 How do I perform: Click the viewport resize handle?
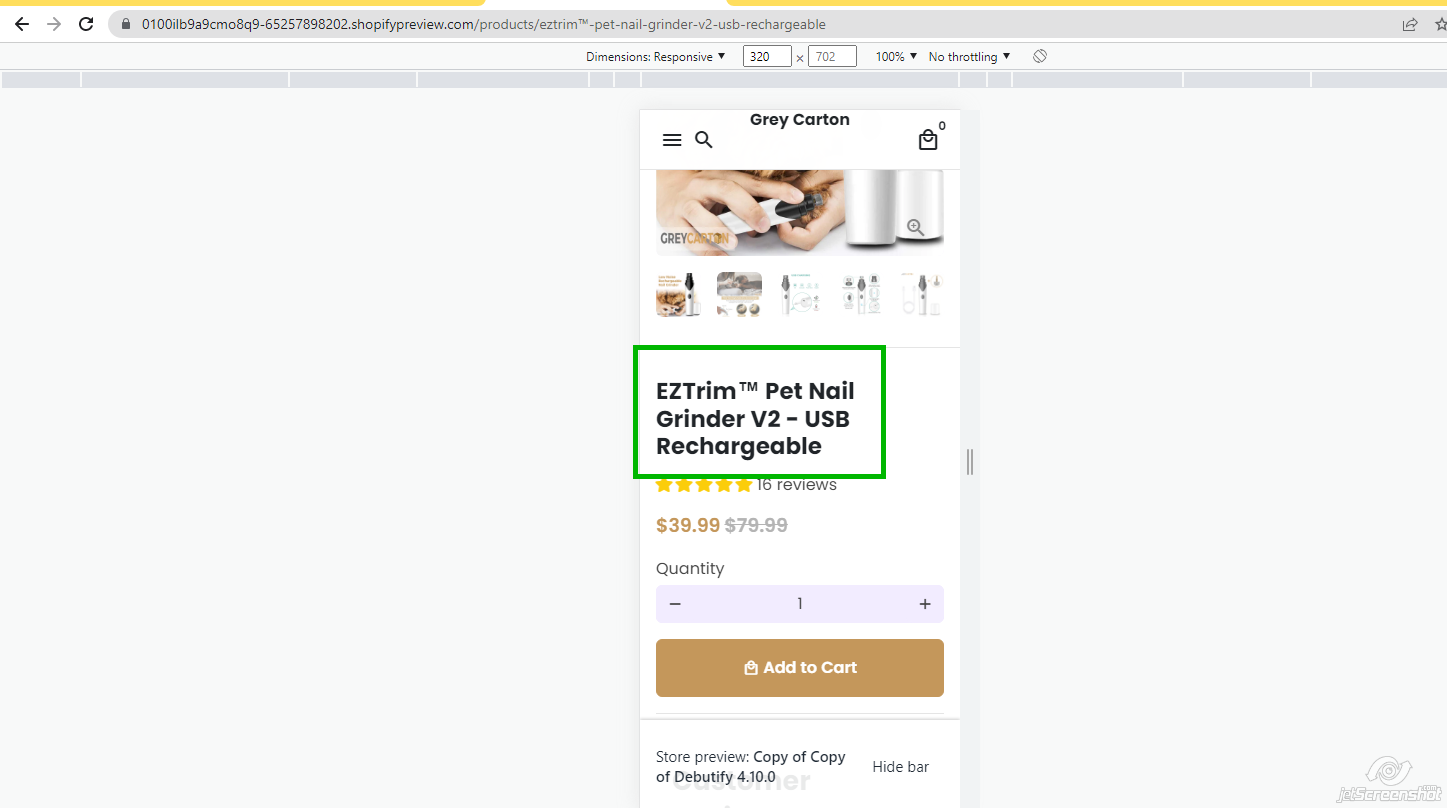click(x=970, y=462)
